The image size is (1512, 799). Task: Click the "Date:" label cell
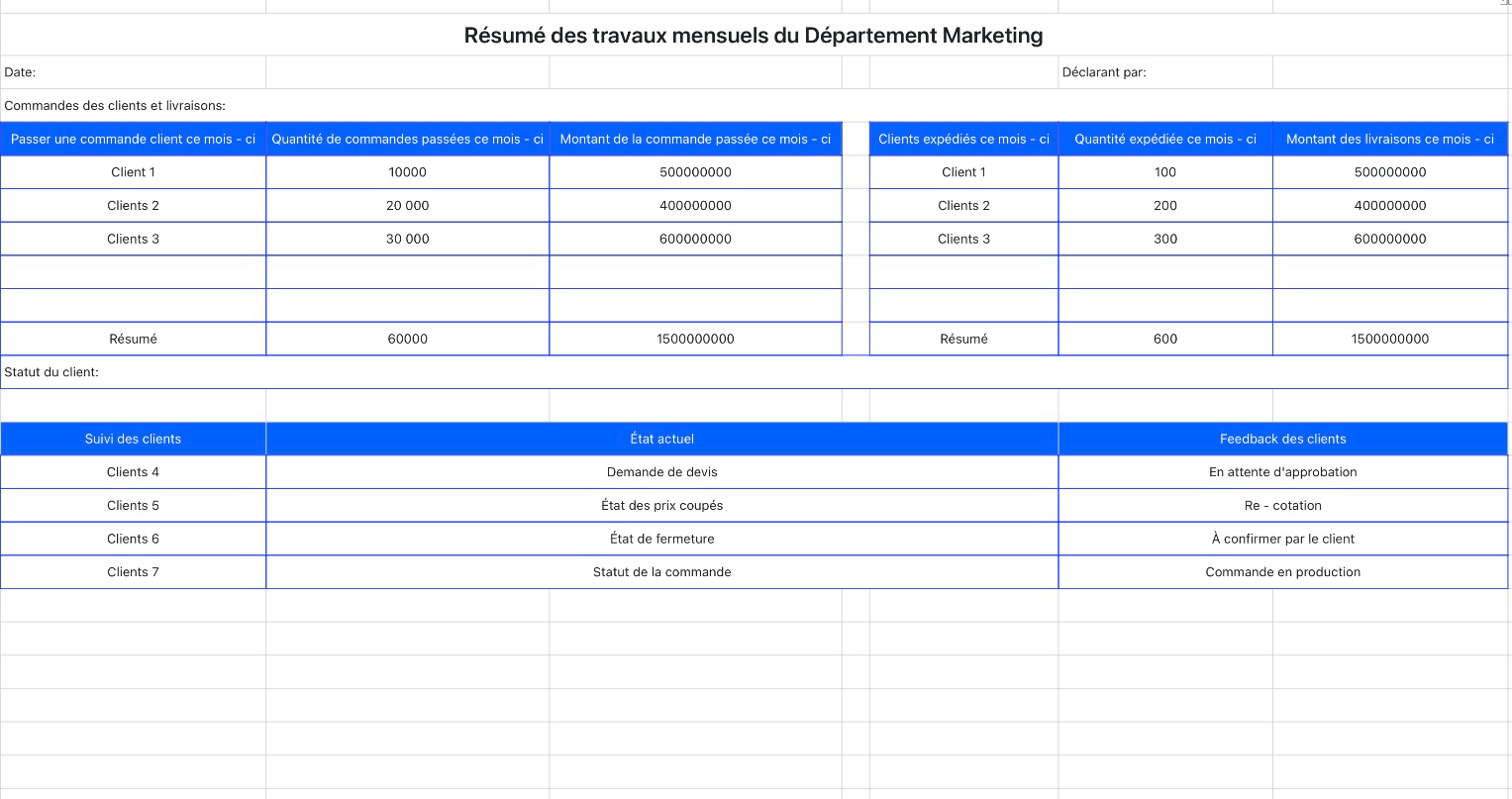tap(133, 72)
